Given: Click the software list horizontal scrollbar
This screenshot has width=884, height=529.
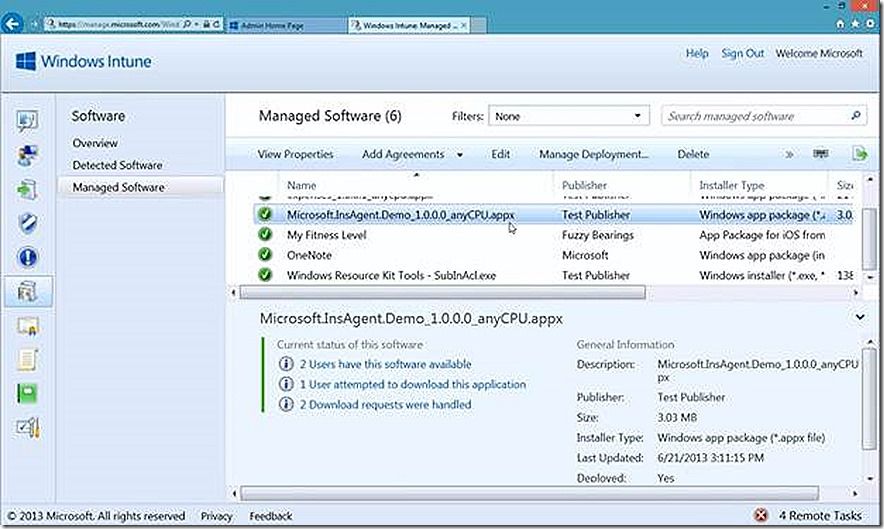Looking at the screenshot, I should tap(443, 293).
